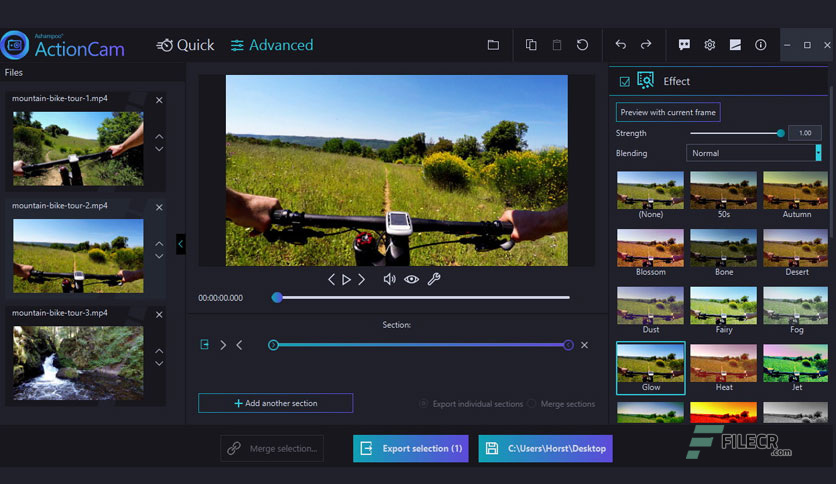Move mountain-bike-tour-2.mp4 down
Viewport: 836px width, 484px height.
coord(159,256)
